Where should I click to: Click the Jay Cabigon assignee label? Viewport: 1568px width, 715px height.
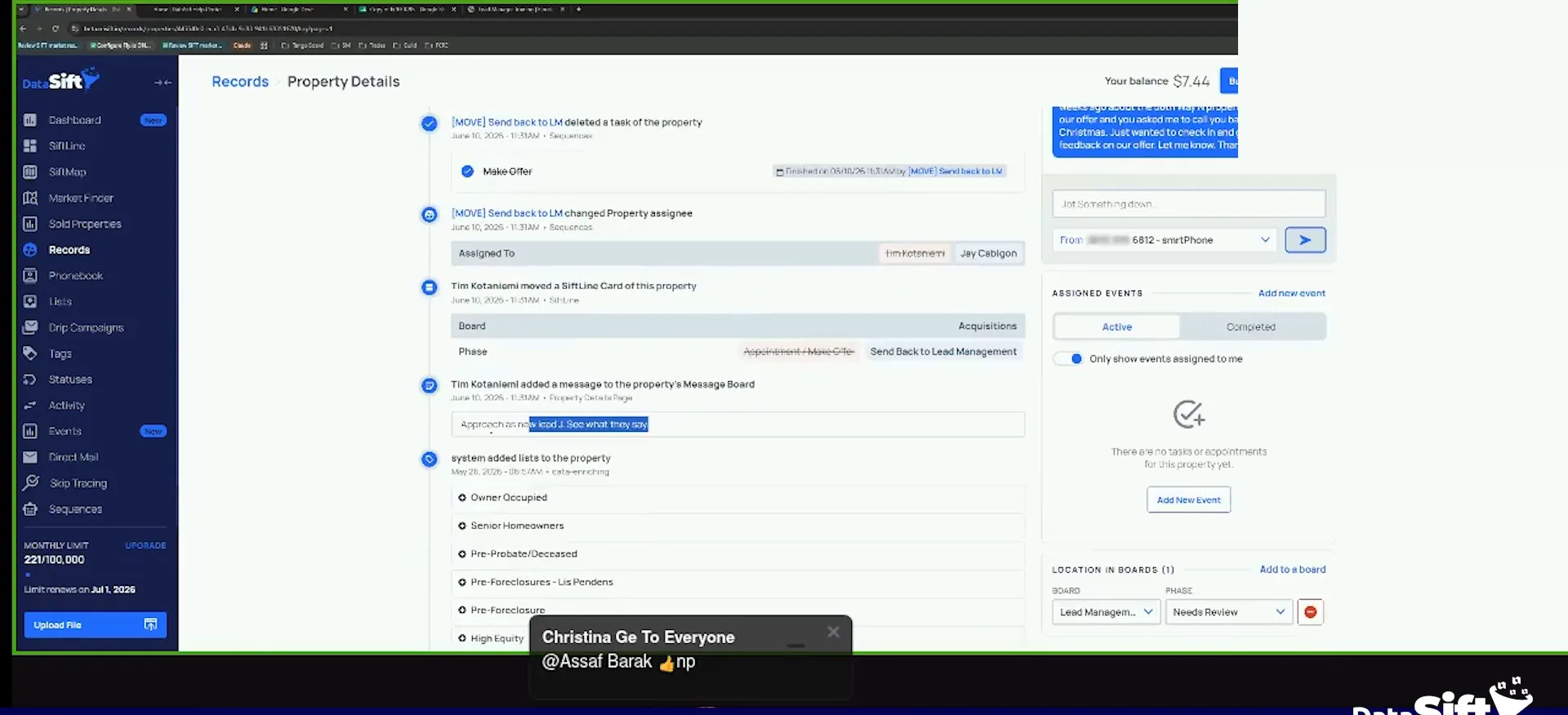tap(988, 254)
